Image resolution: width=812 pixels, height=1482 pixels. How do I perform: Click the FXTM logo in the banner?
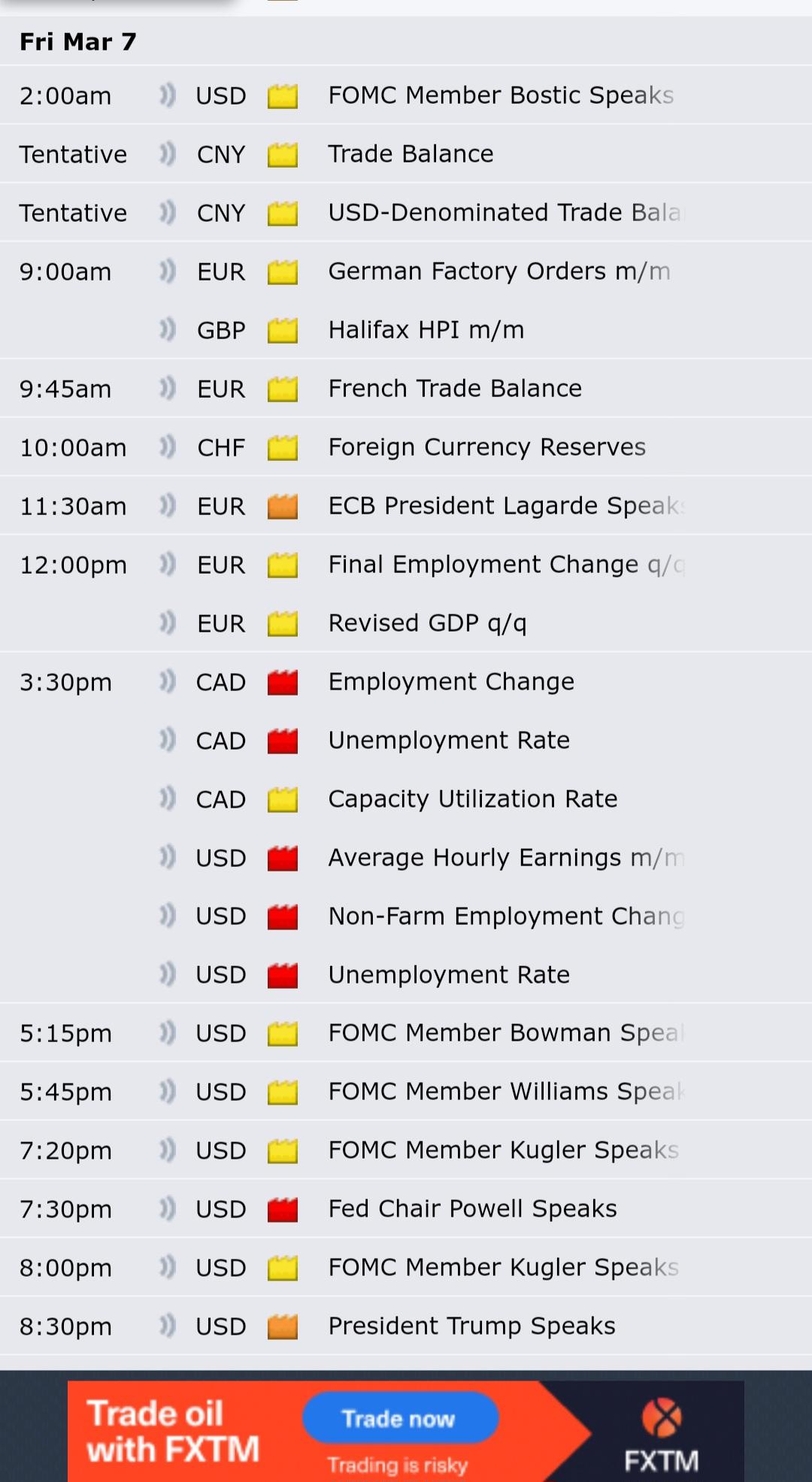(x=662, y=1435)
